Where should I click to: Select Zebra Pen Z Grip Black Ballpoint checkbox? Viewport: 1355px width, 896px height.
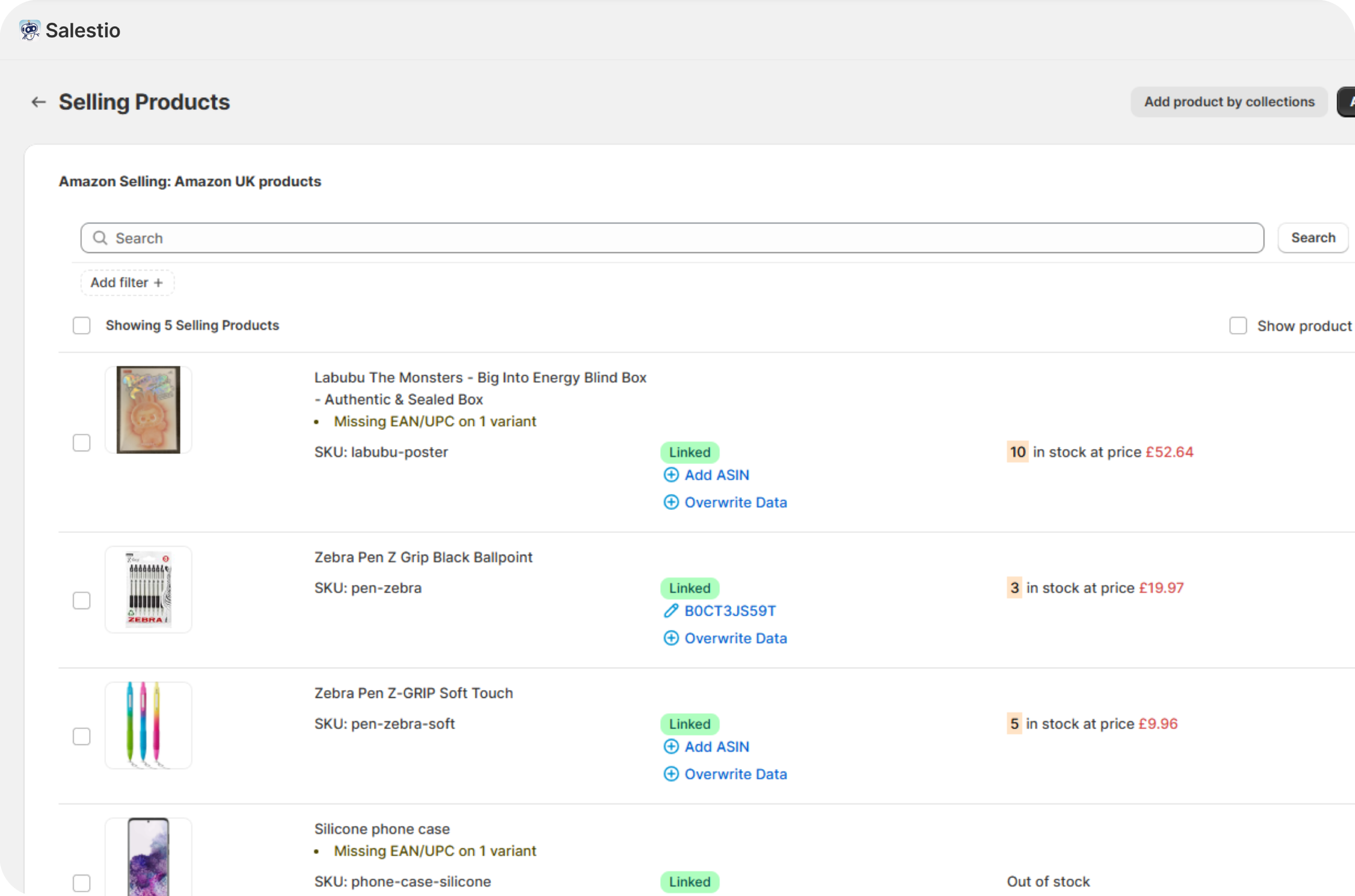82,601
